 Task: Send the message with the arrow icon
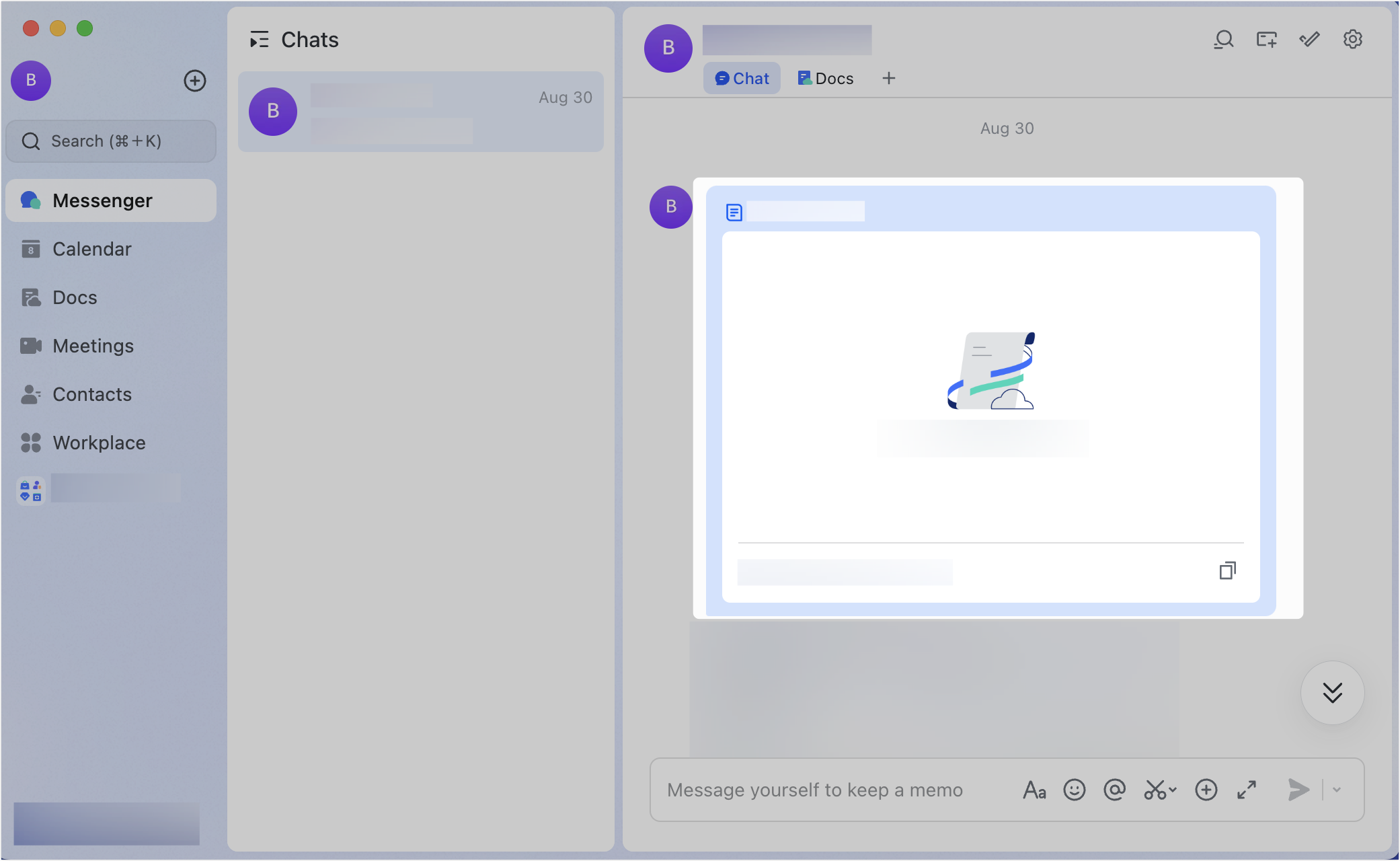click(x=1298, y=790)
